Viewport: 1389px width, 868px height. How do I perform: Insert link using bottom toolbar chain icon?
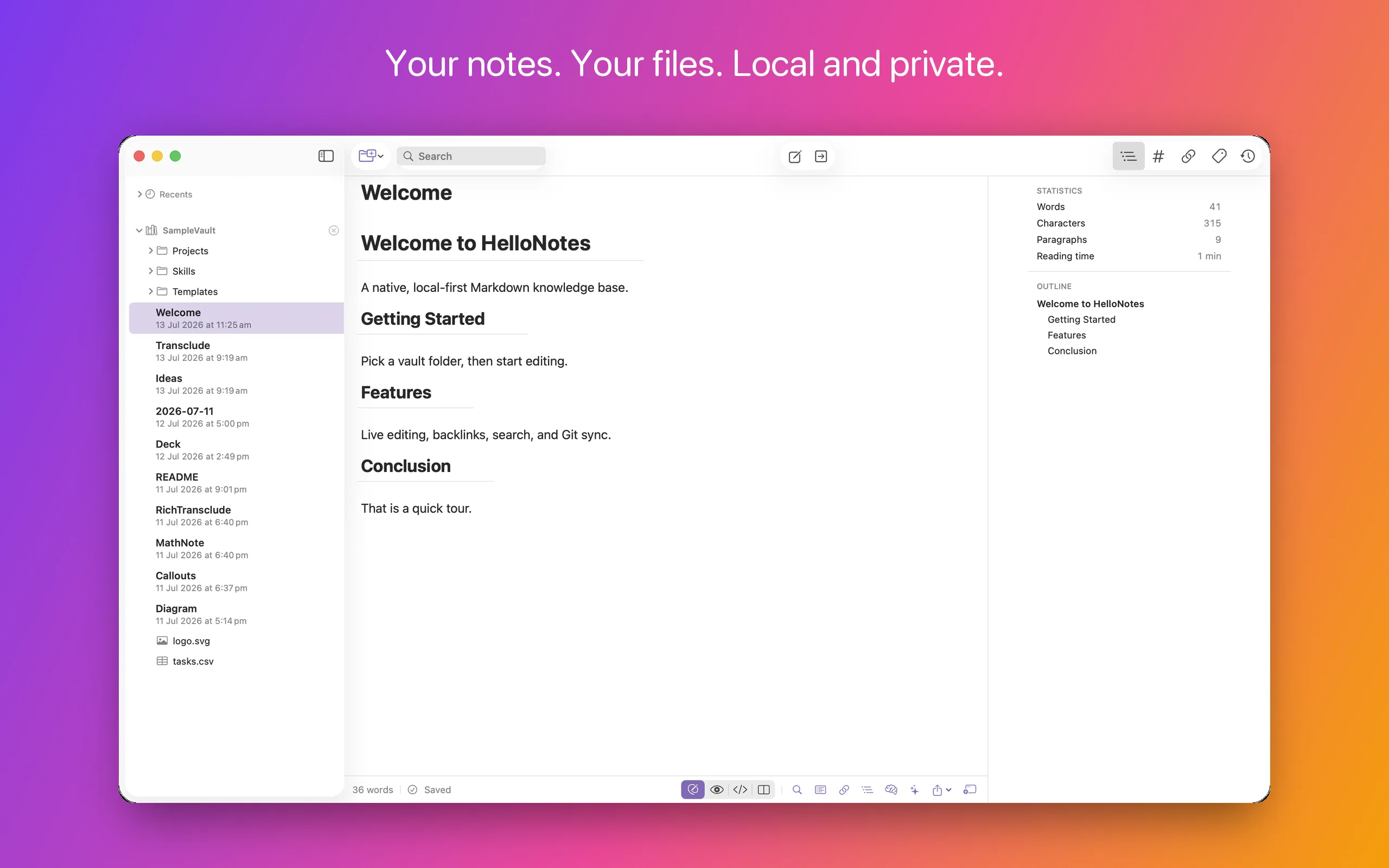pos(844,789)
